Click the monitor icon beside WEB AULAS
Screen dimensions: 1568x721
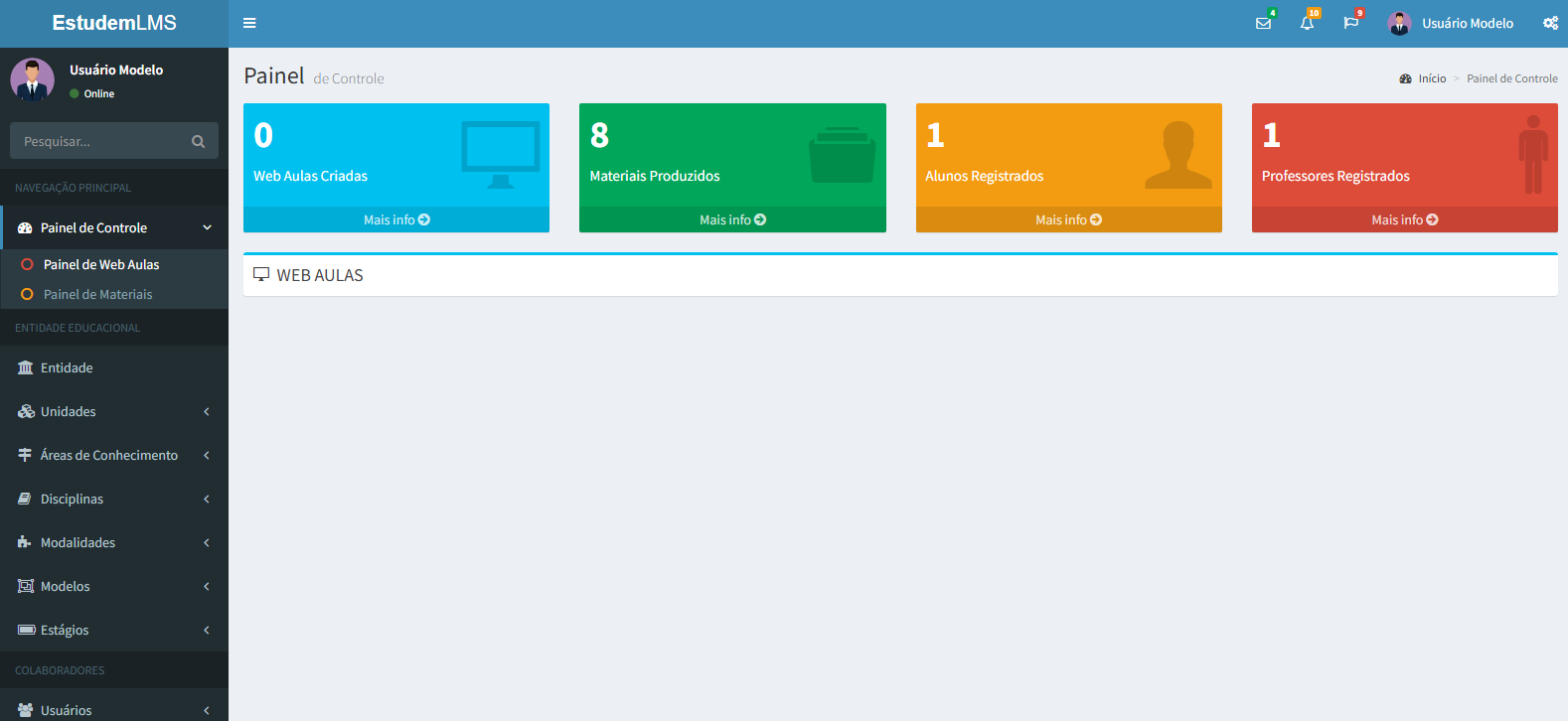261,274
